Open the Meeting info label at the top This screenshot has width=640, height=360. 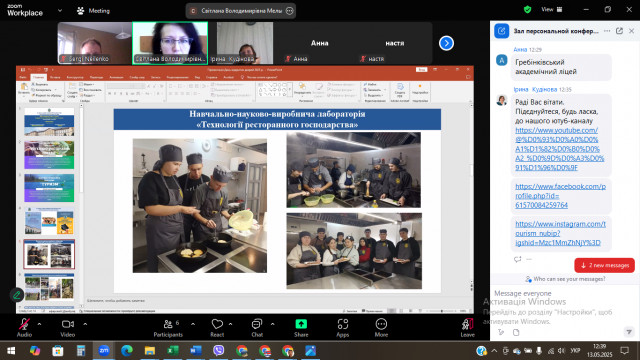[94, 11]
